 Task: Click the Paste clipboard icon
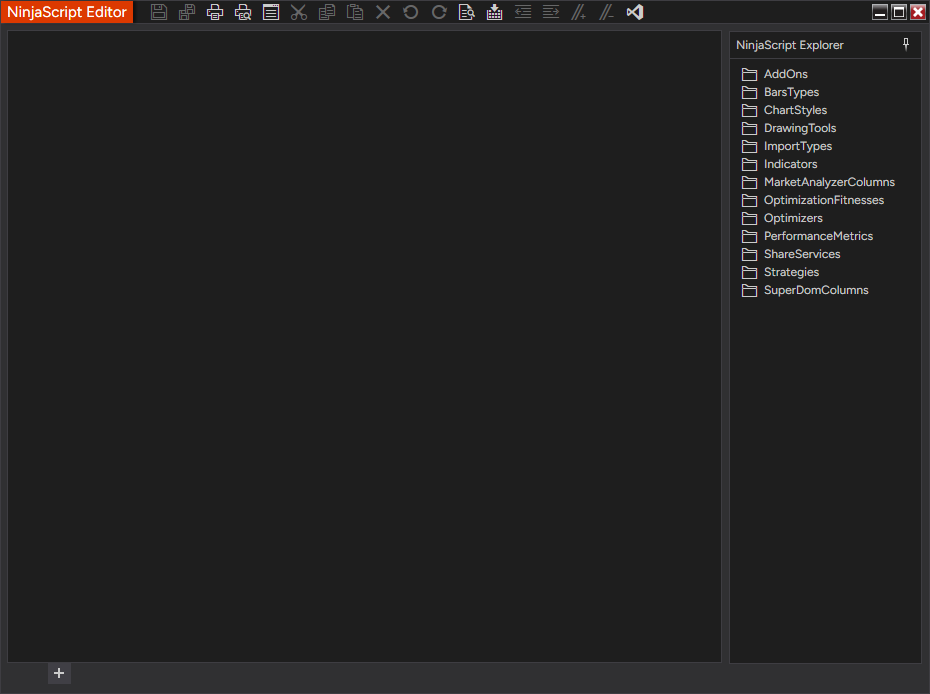click(355, 12)
